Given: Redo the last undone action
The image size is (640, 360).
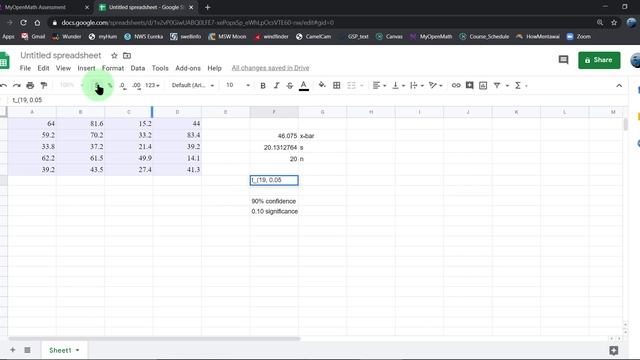Looking at the screenshot, I should (17, 85).
